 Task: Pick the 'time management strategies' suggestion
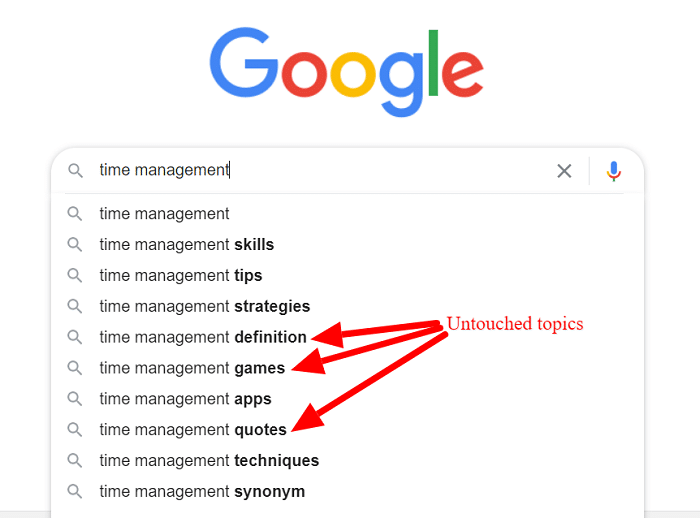point(347,306)
